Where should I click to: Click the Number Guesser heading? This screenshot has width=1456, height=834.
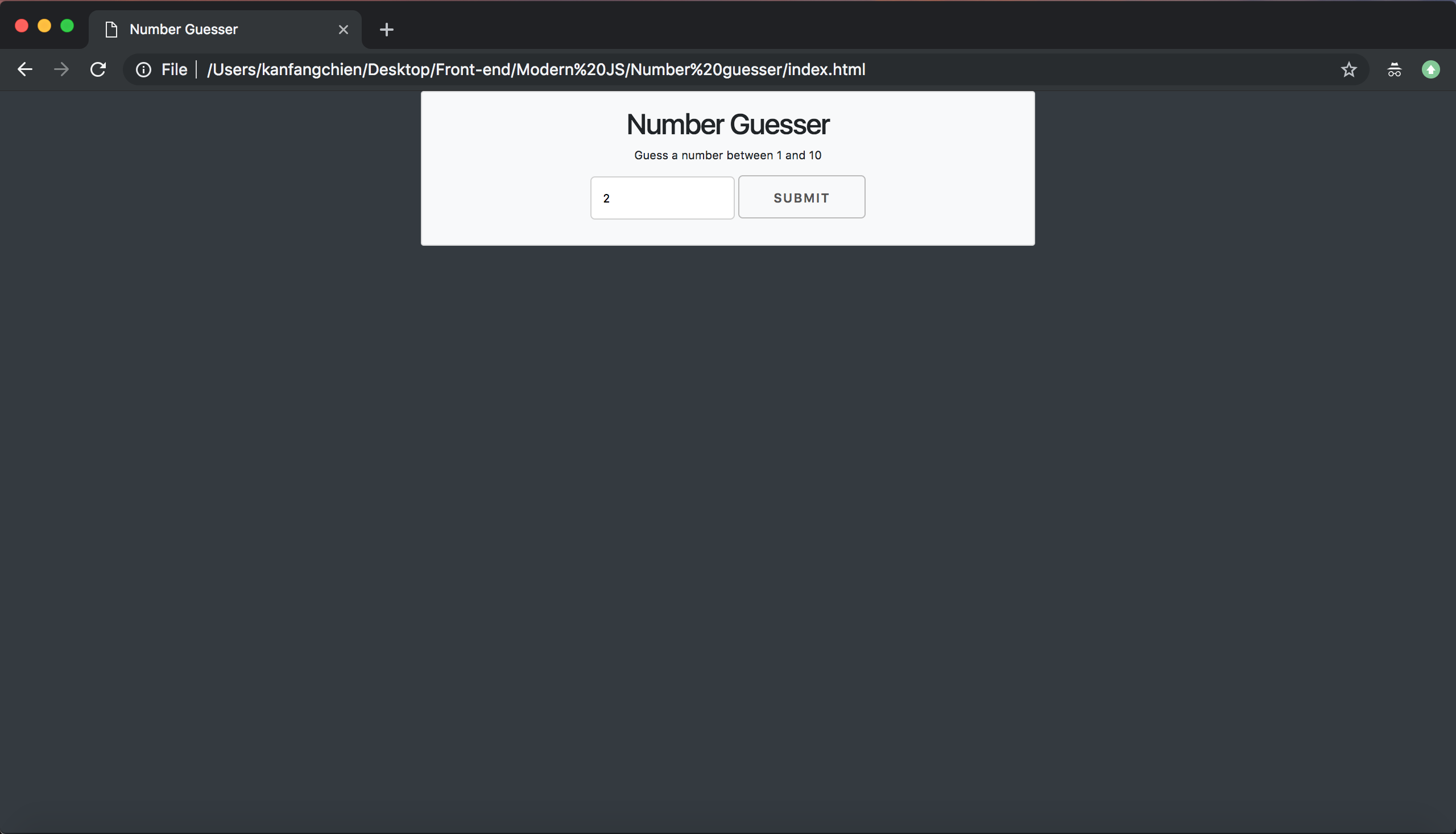[727, 124]
